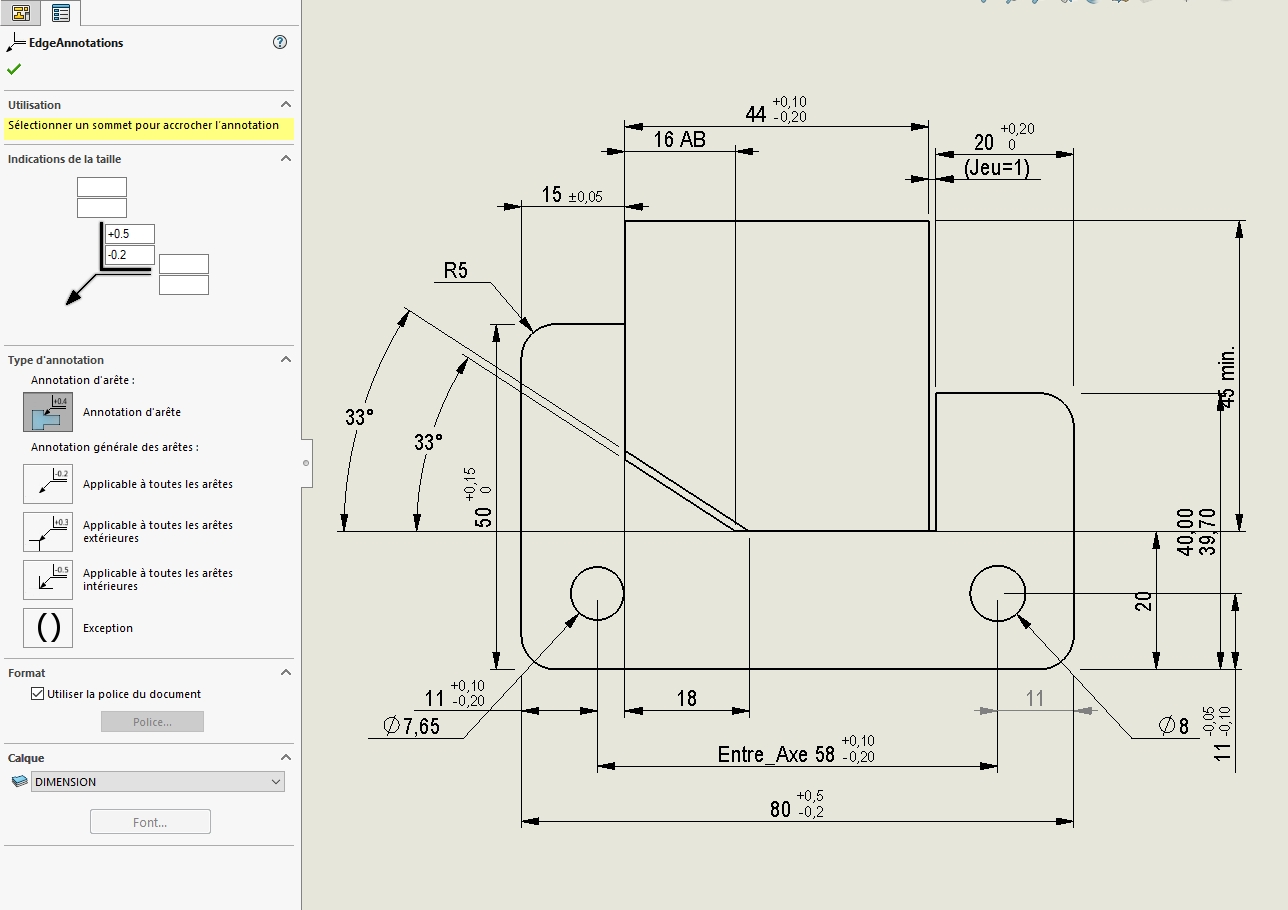Select the 'Annotation d'arête' type icon
This screenshot has width=1288, height=910.
(x=48, y=412)
